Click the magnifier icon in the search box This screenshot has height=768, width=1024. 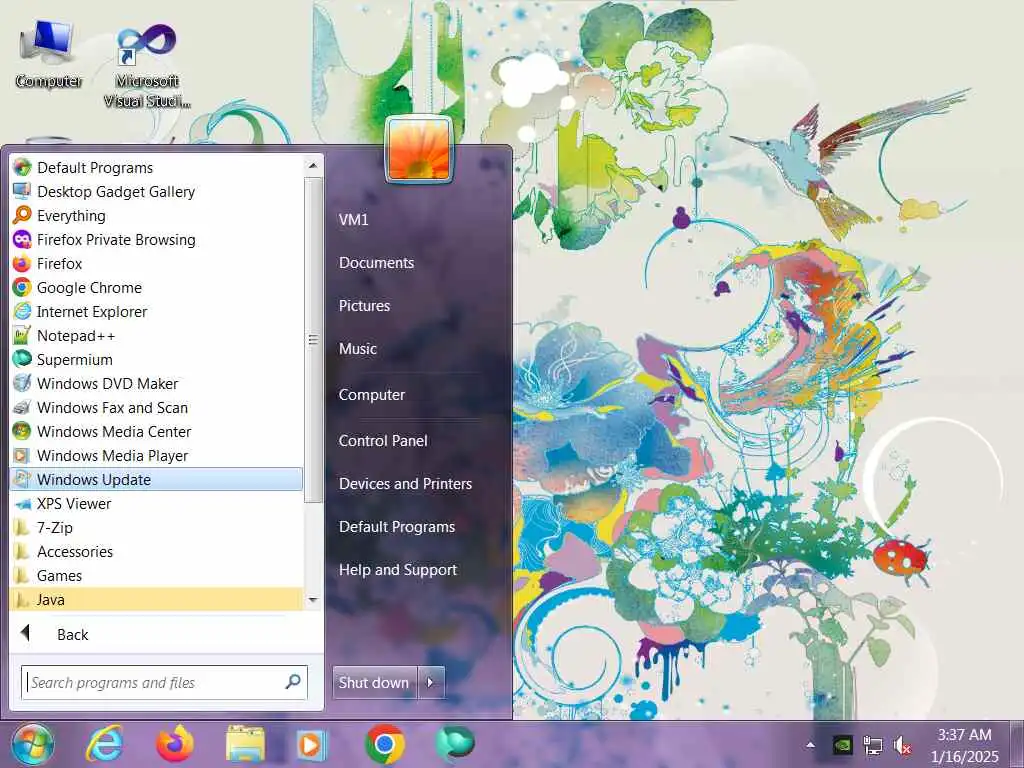click(x=293, y=682)
